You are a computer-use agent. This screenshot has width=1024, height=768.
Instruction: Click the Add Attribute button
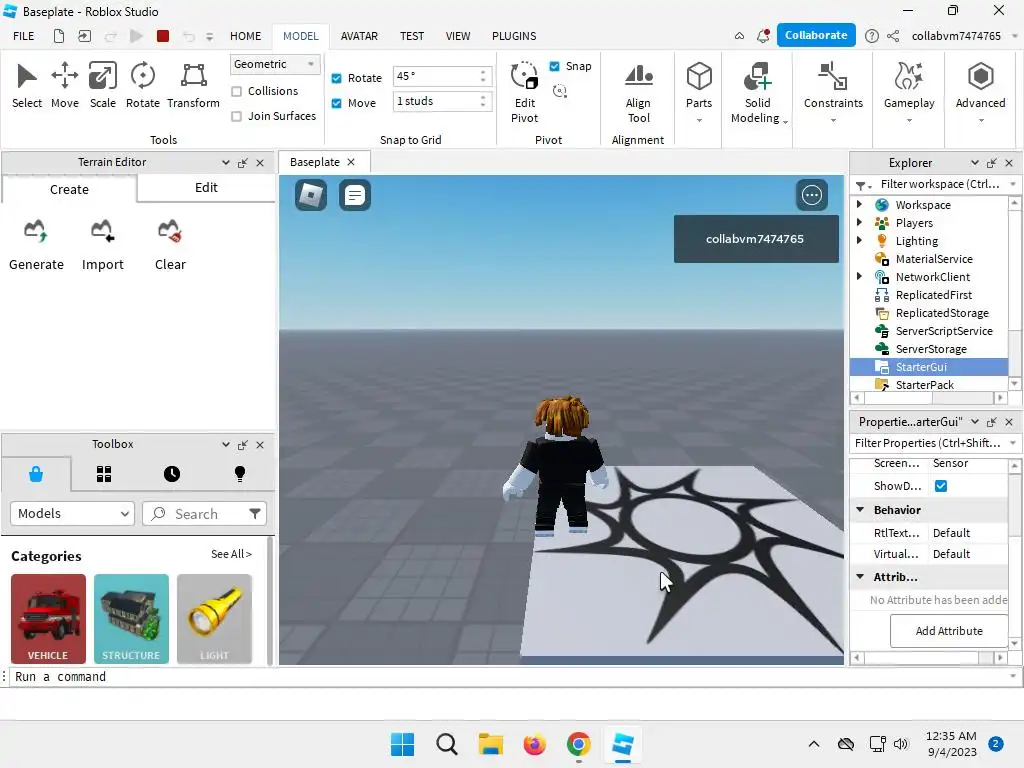coord(948,631)
